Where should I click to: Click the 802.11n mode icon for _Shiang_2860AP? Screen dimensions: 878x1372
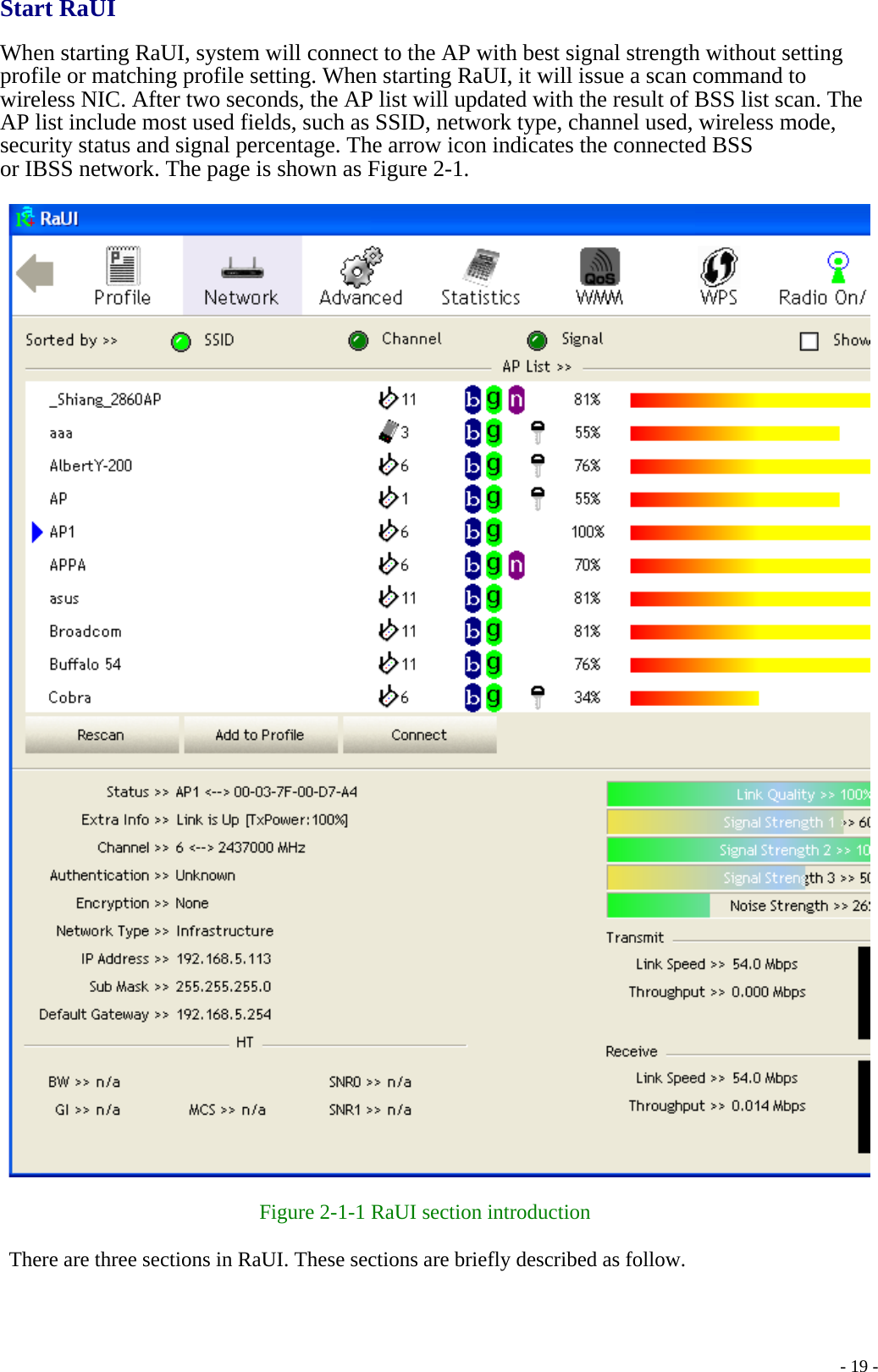[x=516, y=399]
